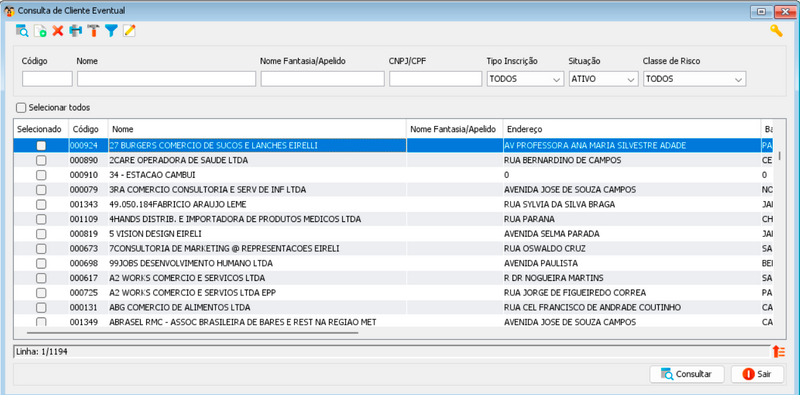Select checkbox for ABG COMERCIO DE ALIMENTOS
This screenshot has width=800, height=395.
[x=41, y=308]
